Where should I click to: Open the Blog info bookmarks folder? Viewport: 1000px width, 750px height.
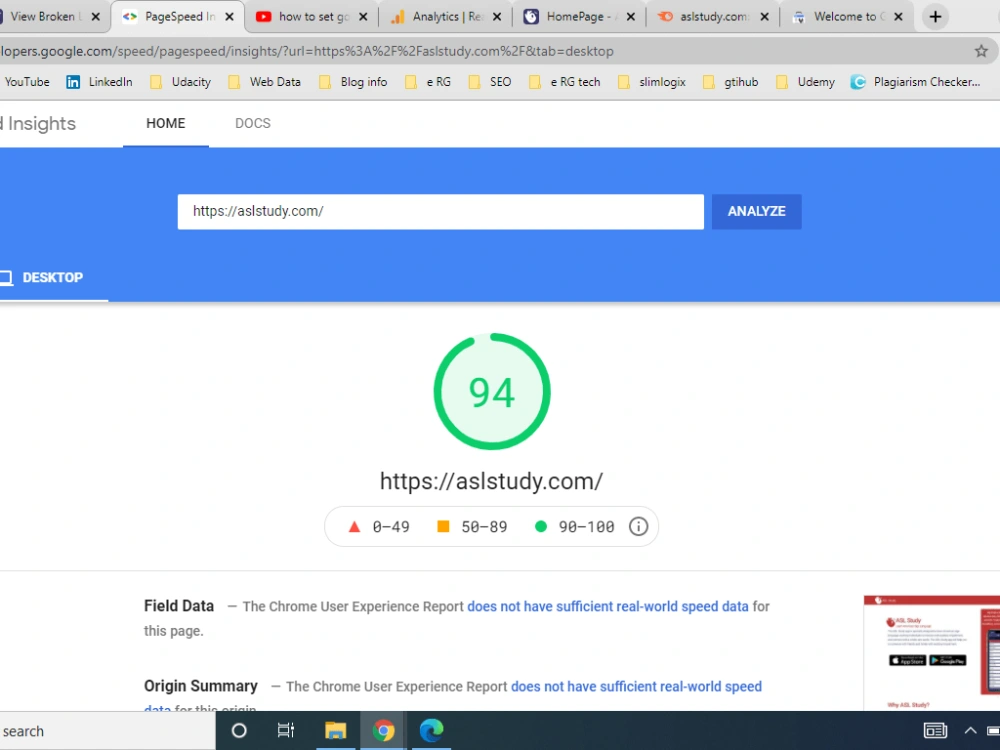(353, 82)
